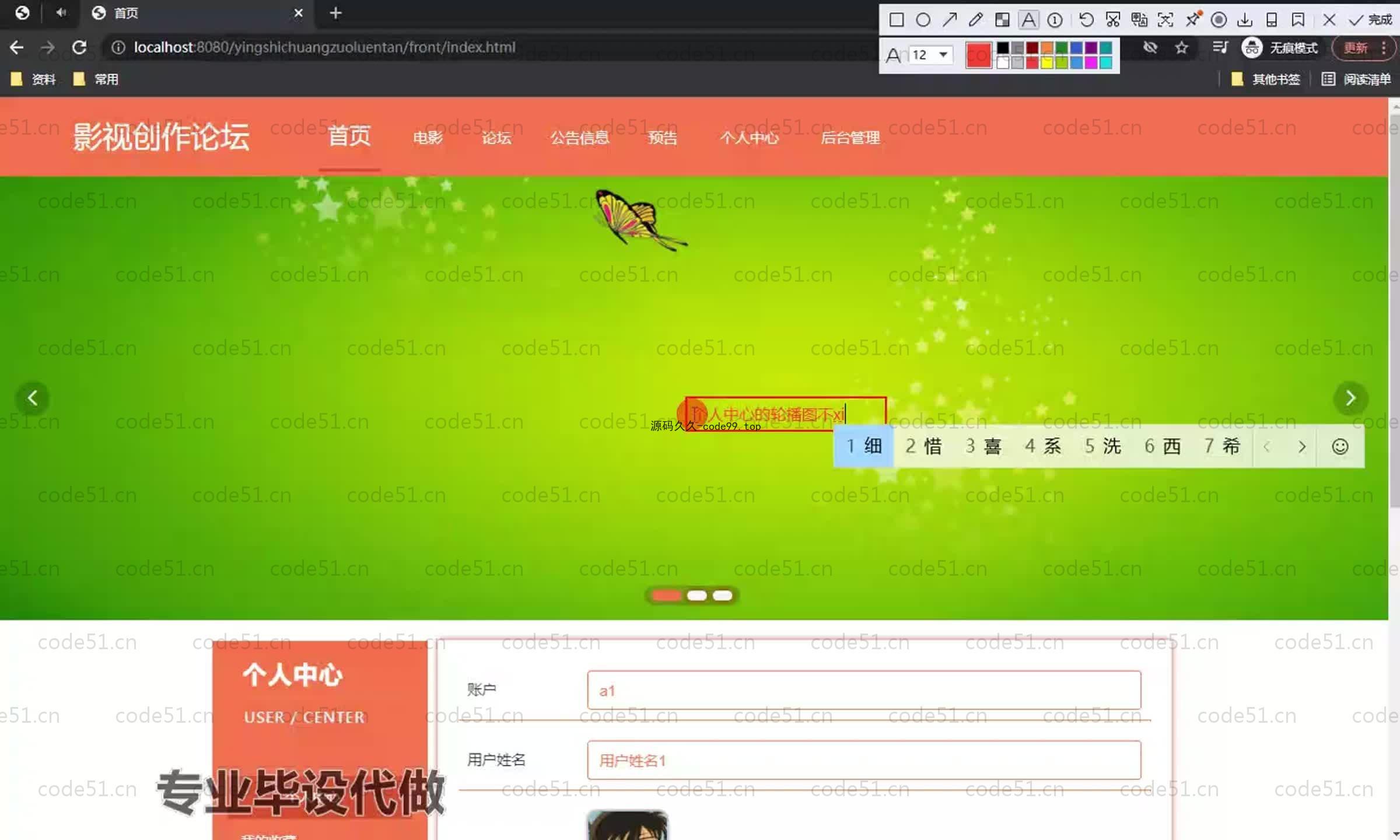
Task: Open the media control playlist icon
Action: (x=1220, y=47)
